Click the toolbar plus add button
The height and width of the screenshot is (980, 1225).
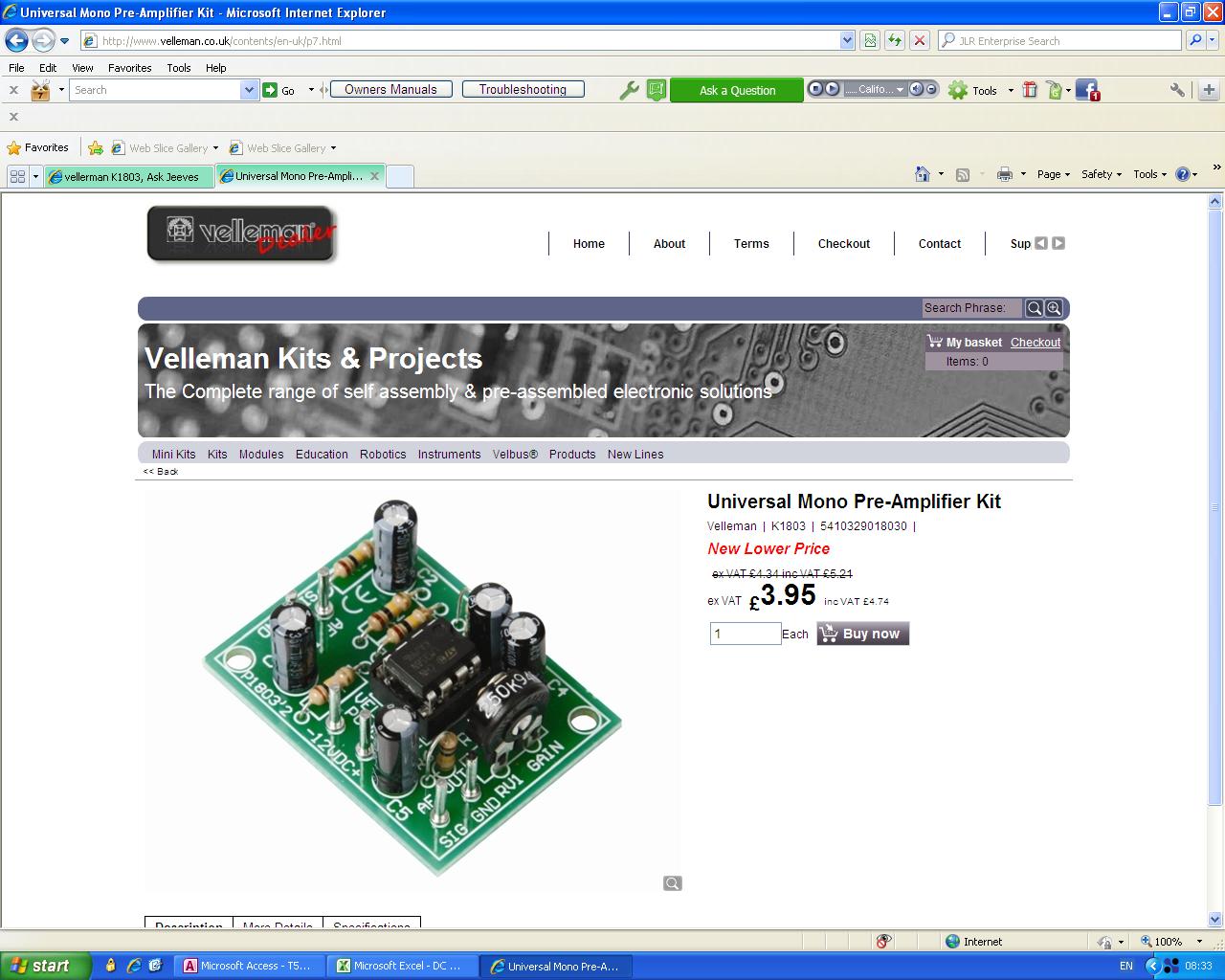coord(1209,90)
